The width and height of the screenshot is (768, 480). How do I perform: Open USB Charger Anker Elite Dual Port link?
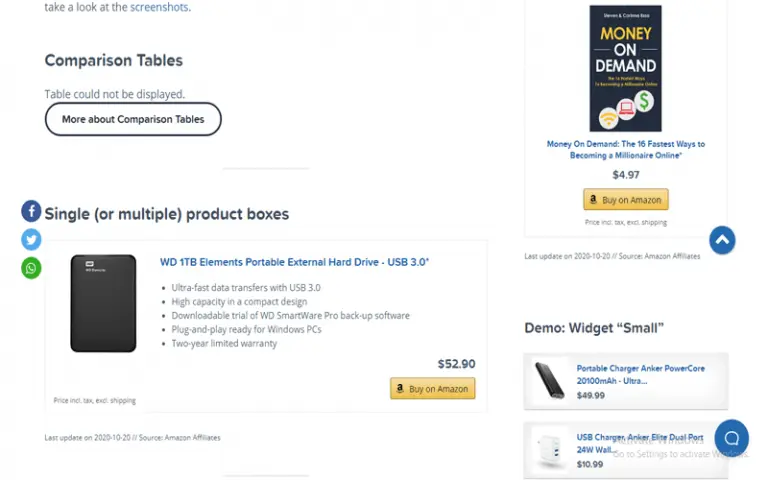point(640,443)
